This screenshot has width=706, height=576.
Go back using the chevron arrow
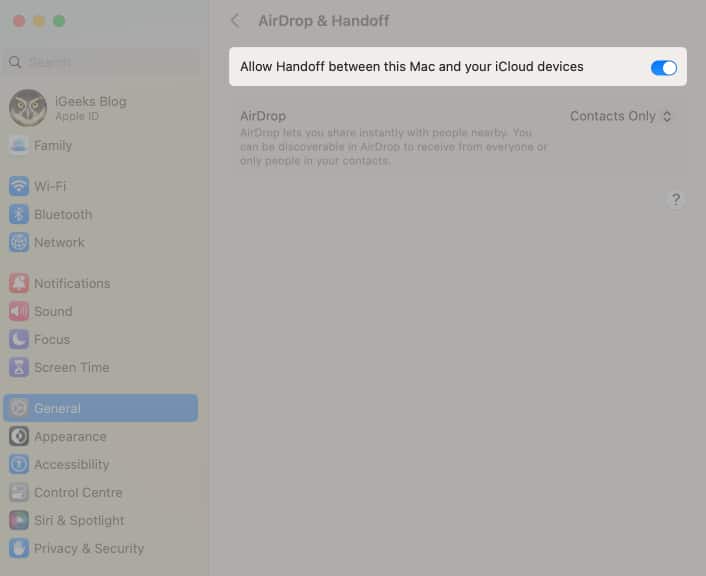tap(235, 20)
